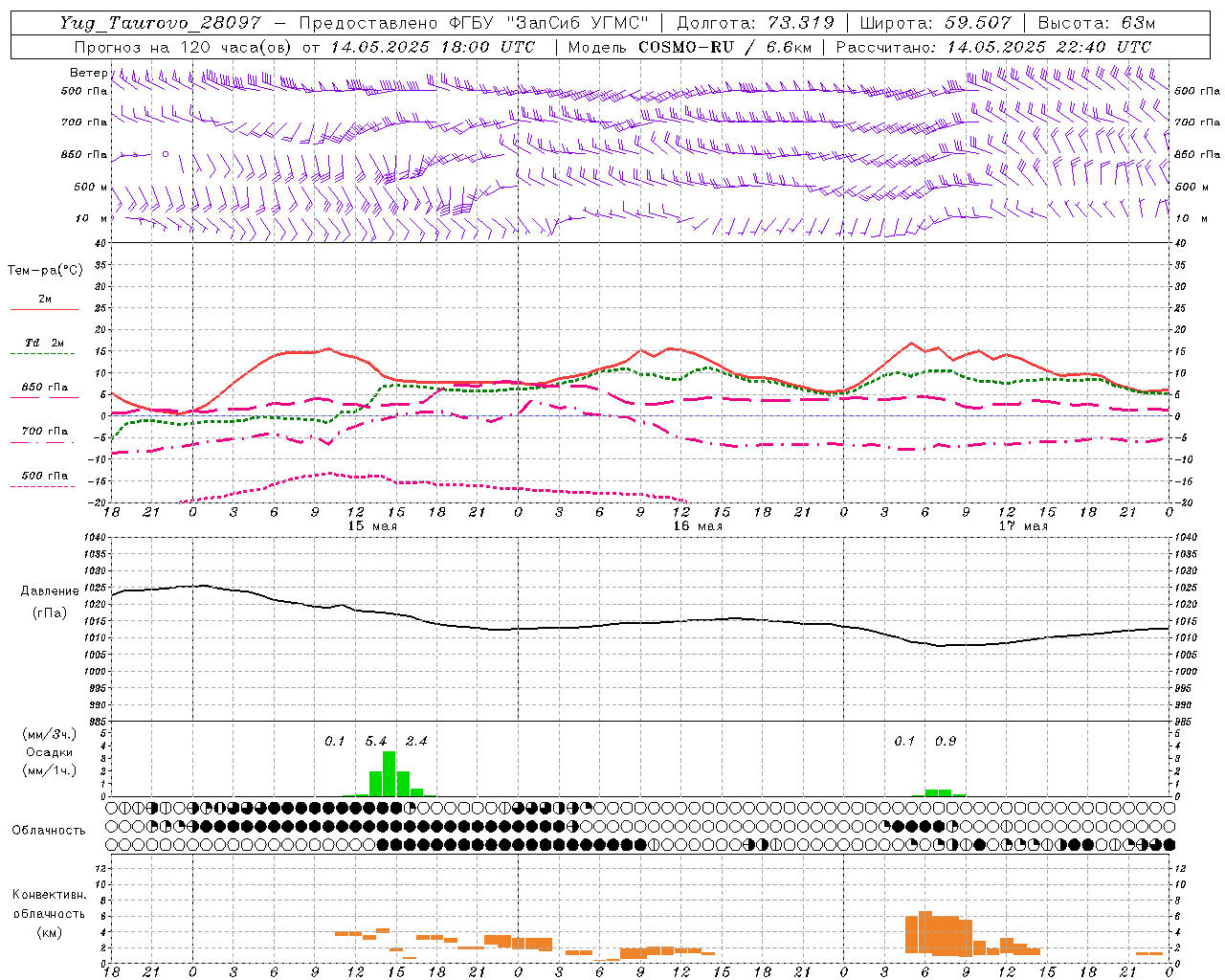This screenshot has height=980, width=1225.
Task: Click the 850 гПа temperature legend entry
Action: pyautogui.click(x=45, y=387)
